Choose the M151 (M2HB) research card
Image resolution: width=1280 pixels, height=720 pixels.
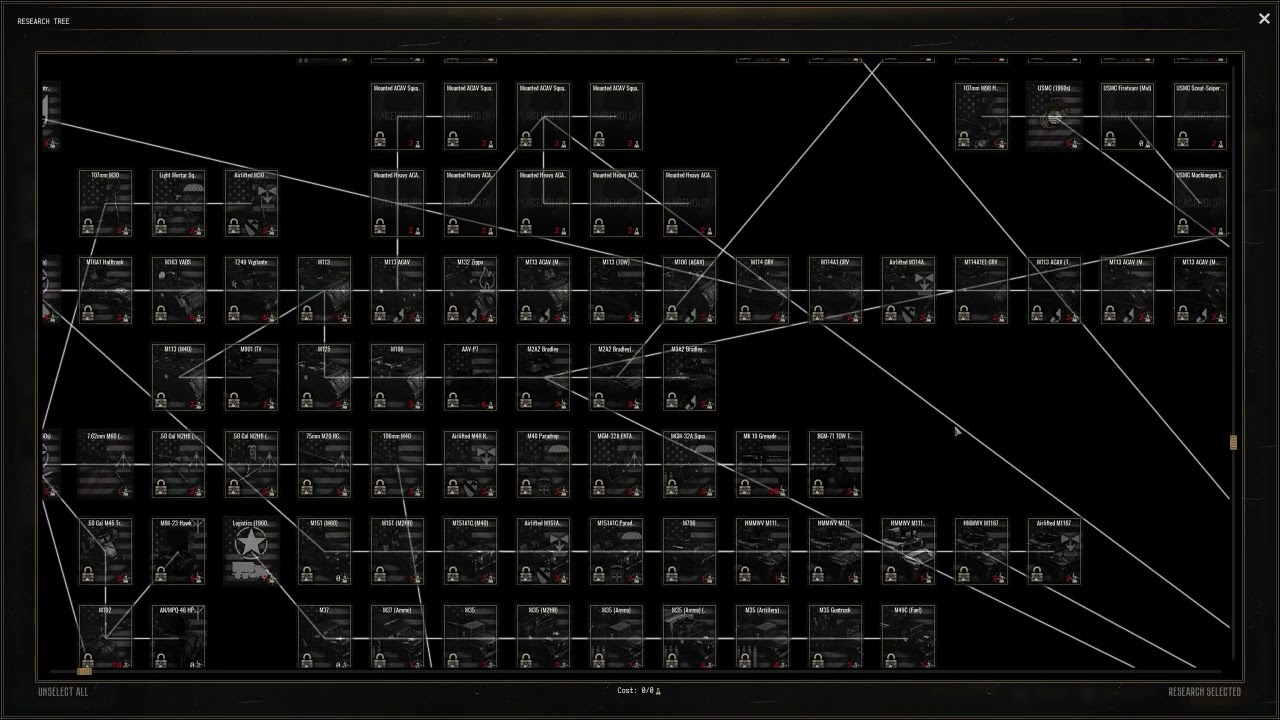[397, 551]
